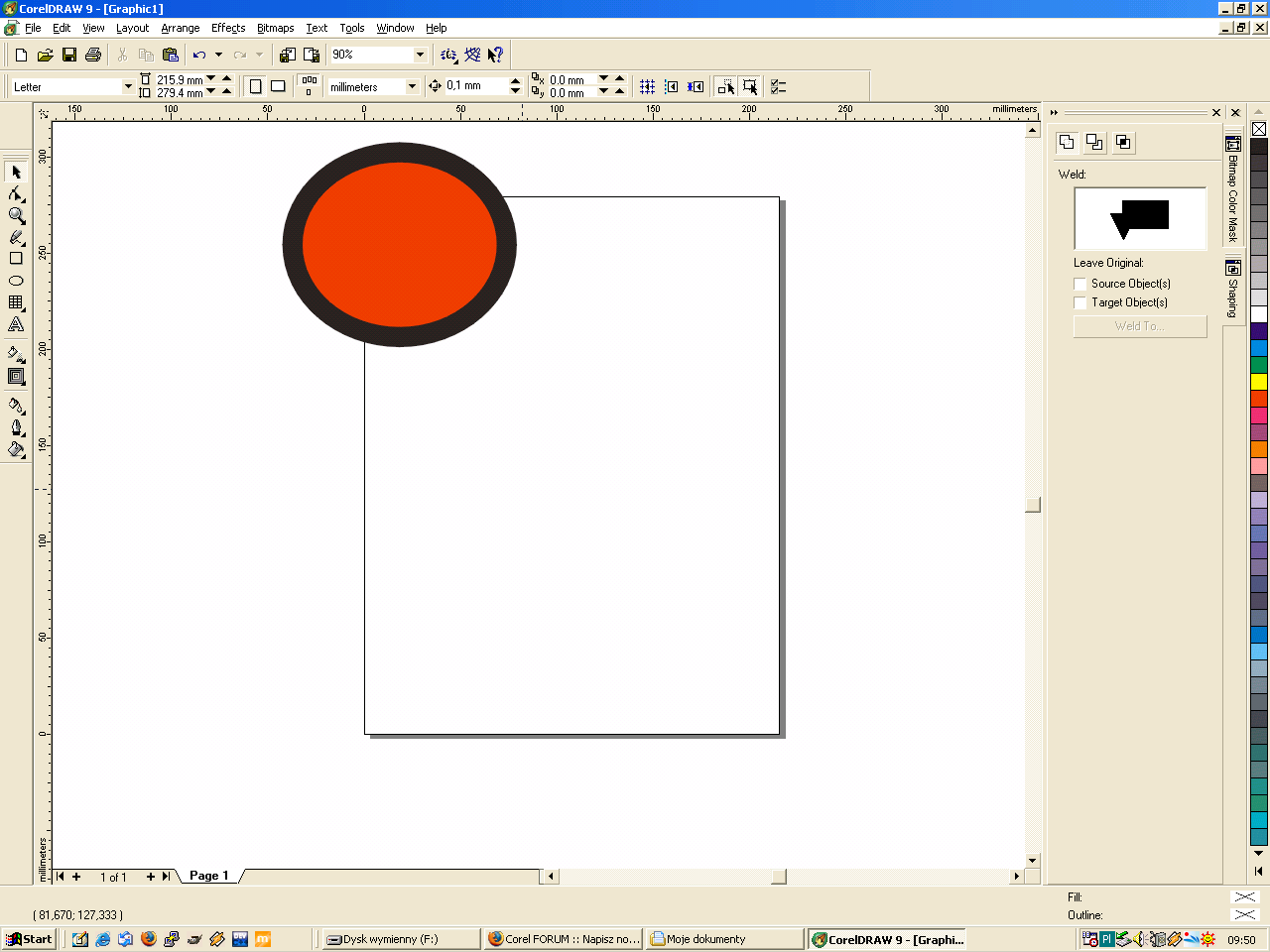Select the Text tool
The width and height of the screenshot is (1270, 952).
click(16, 324)
